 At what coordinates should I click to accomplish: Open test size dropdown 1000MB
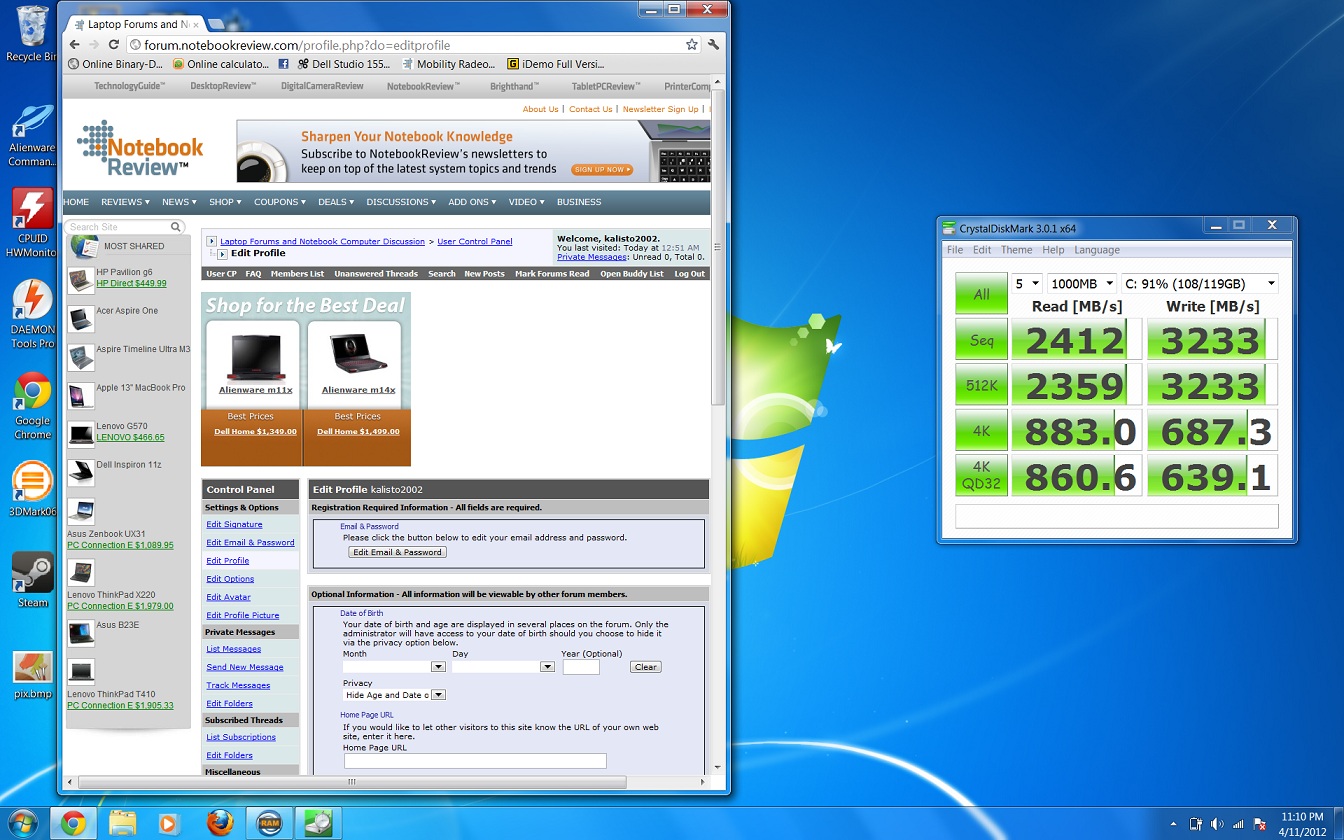pyautogui.click(x=1081, y=284)
